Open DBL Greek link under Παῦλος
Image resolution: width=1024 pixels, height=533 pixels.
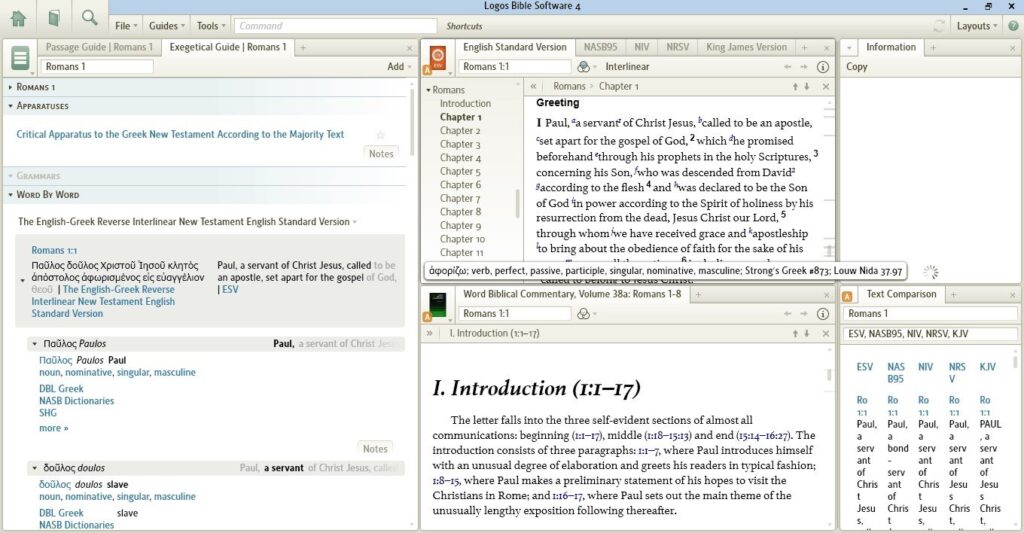point(61,389)
